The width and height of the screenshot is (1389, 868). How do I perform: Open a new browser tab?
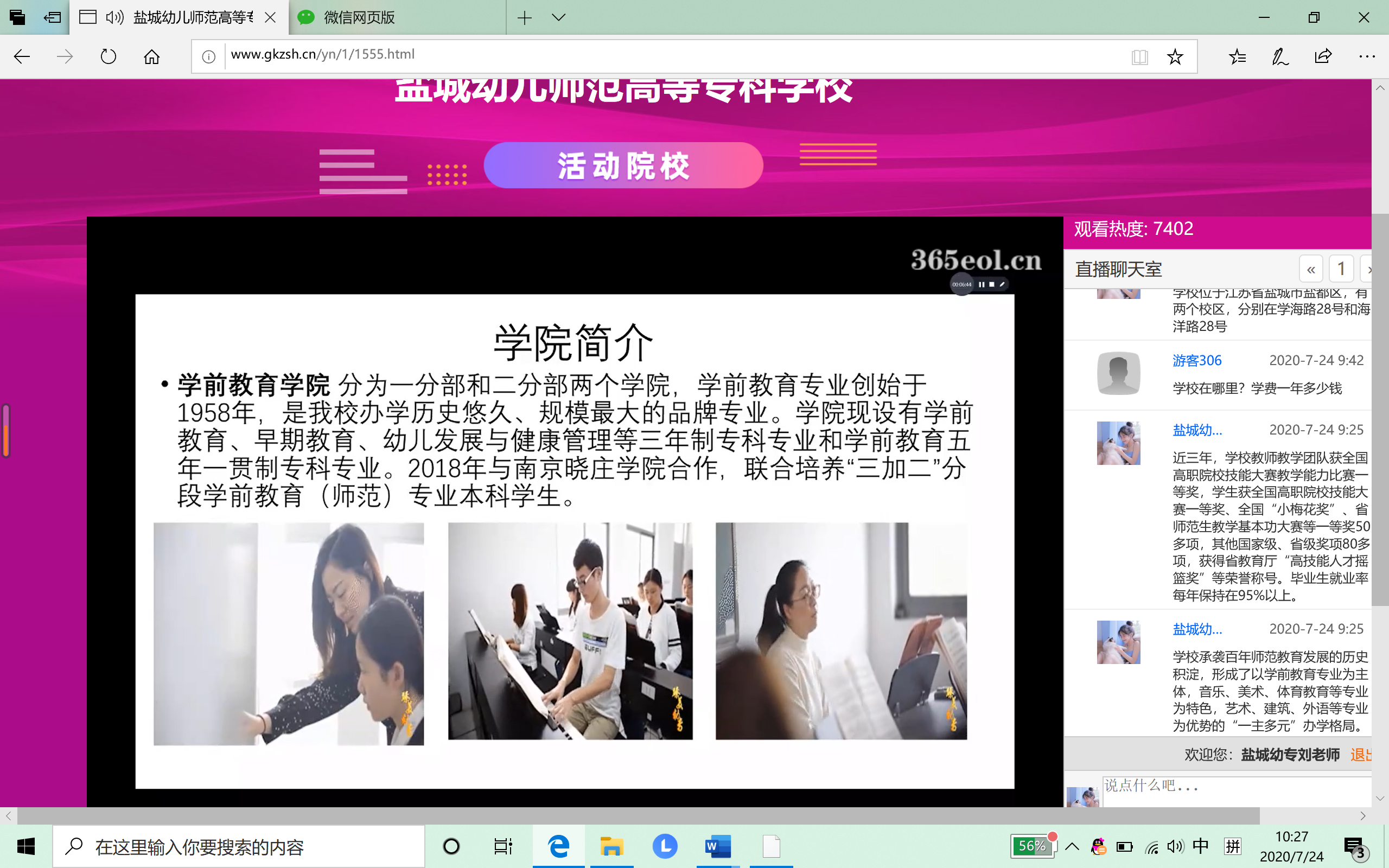[524, 17]
